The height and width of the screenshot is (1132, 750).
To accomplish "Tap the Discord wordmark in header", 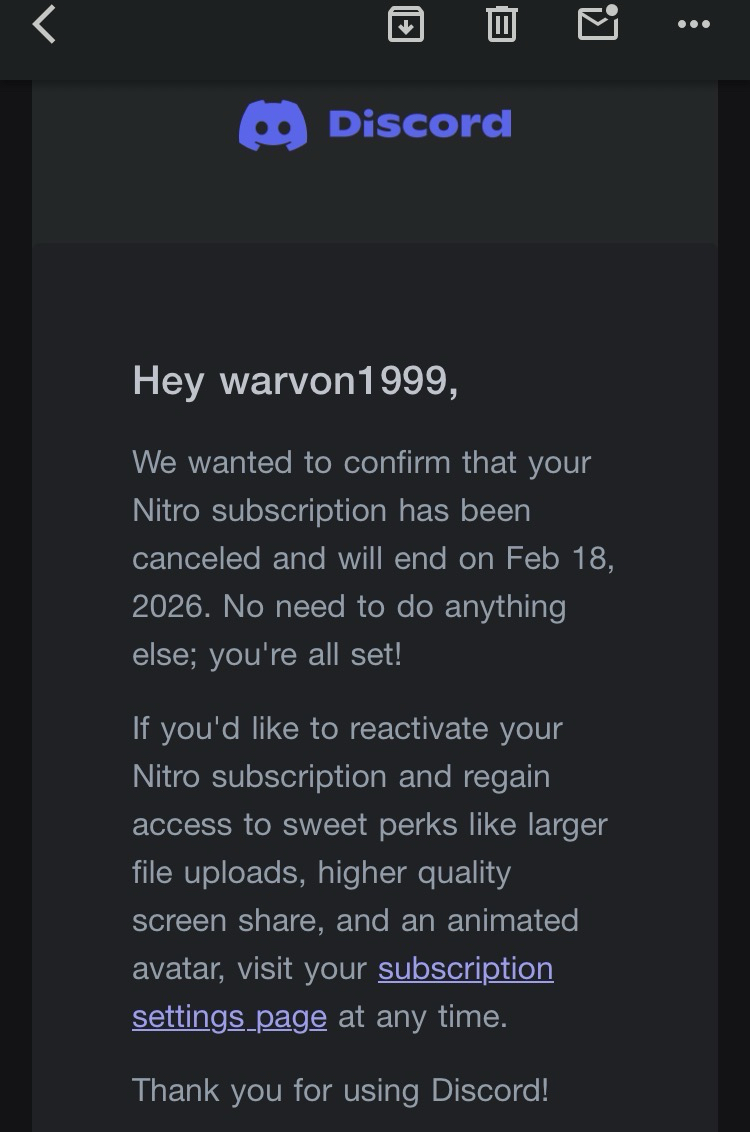I will pyautogui.click(x=420, y=124).
